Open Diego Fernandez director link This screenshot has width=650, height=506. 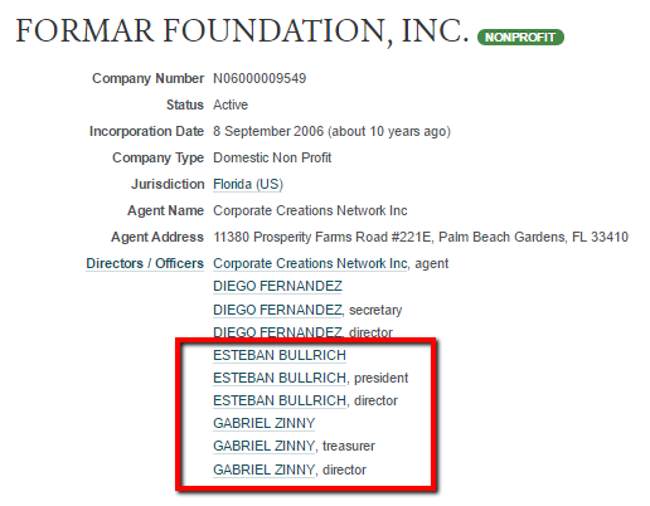(277, 333)
